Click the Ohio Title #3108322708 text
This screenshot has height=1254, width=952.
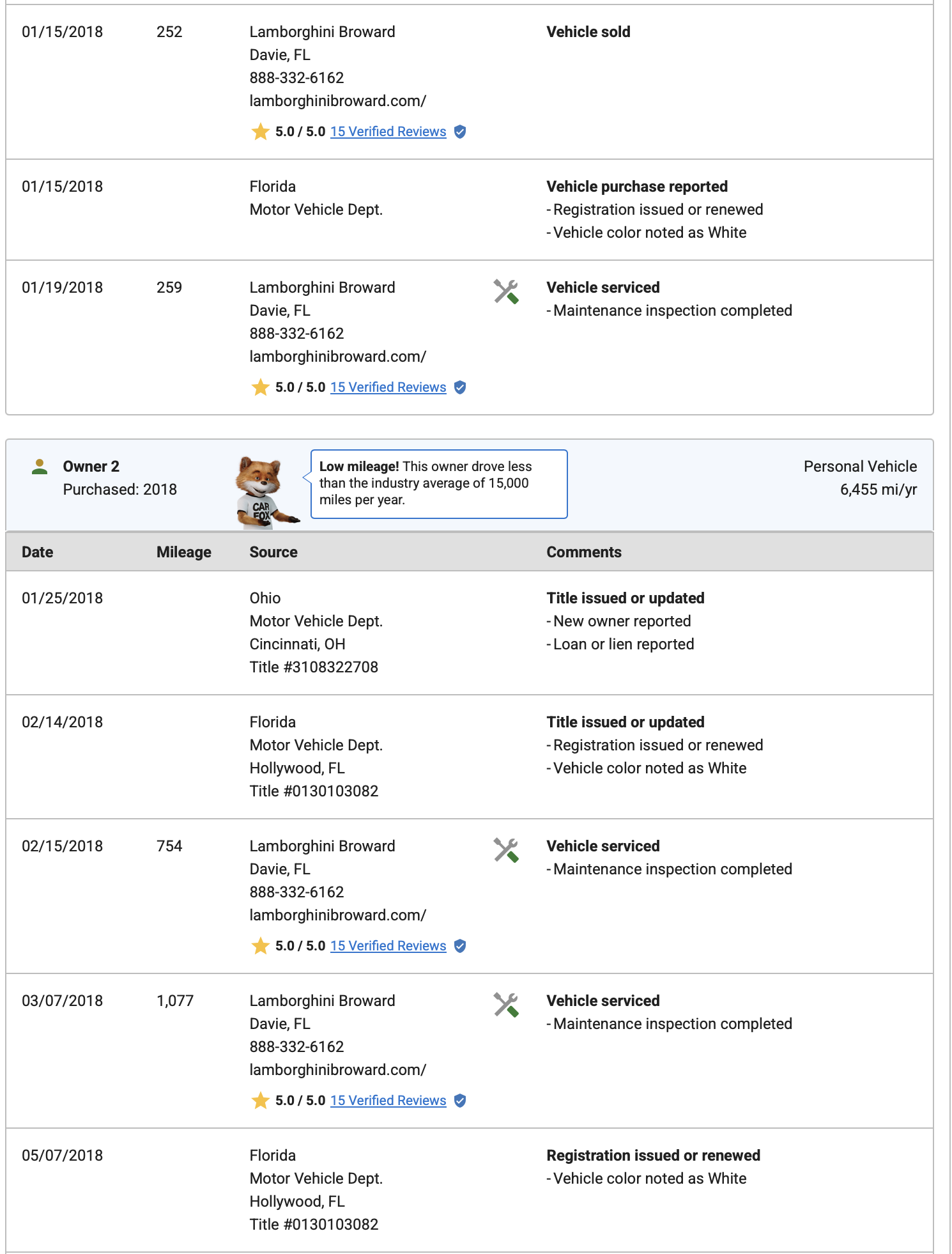click(314, 667)
